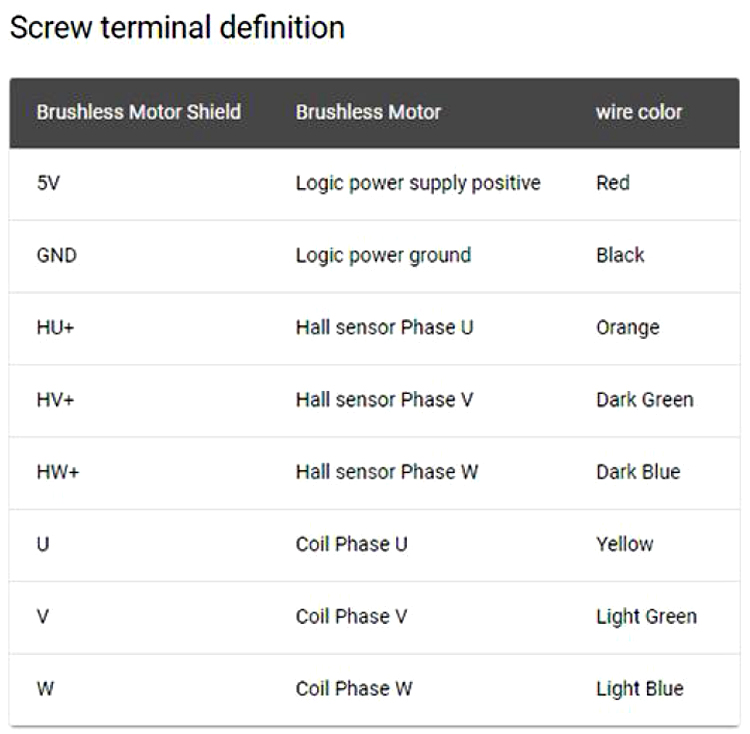750x734 pixels.
Task: Click the Light Green wire color cell
Action: click(646, 616)
